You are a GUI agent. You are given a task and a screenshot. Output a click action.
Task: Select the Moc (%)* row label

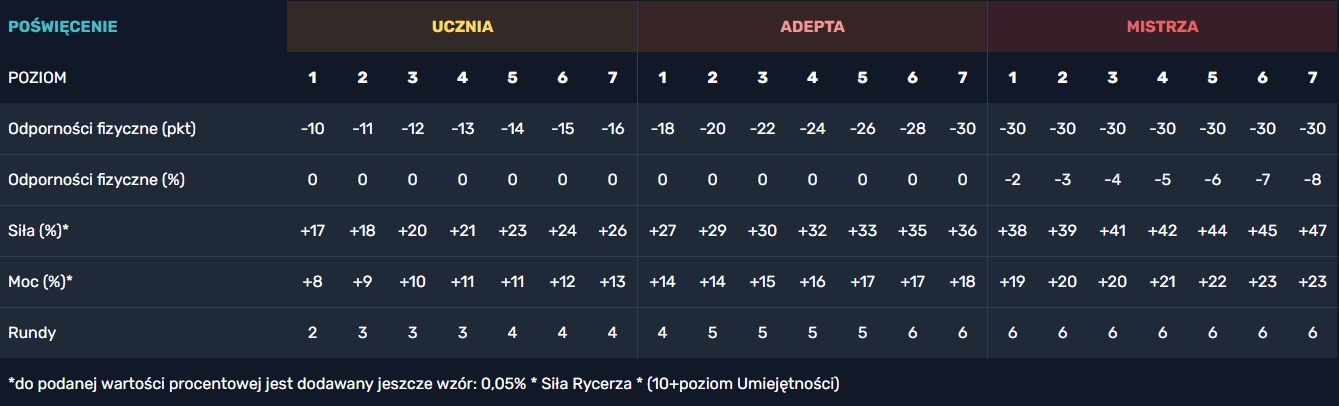pos(41,282)
